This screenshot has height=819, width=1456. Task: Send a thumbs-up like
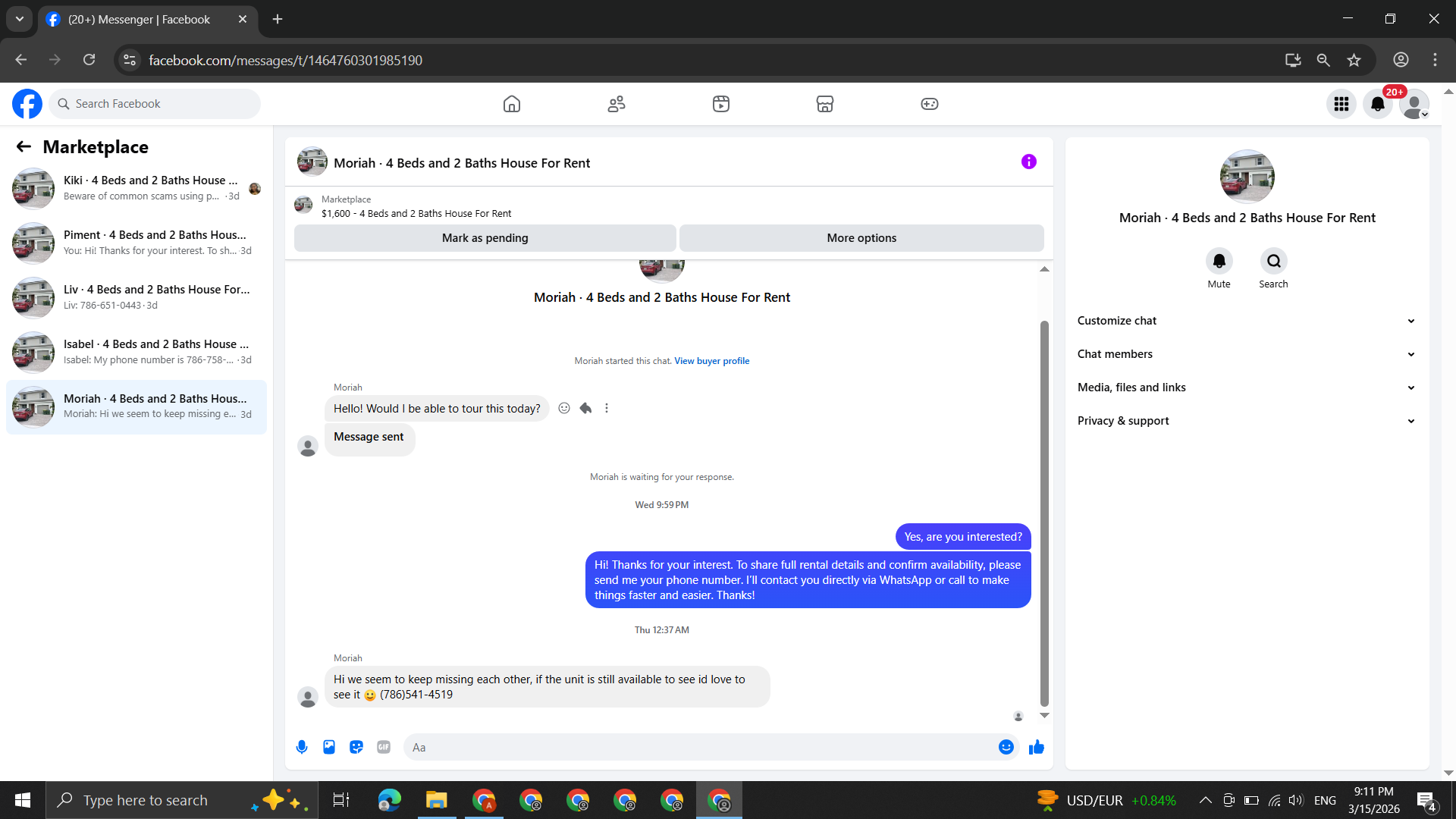coord(1037,747)
